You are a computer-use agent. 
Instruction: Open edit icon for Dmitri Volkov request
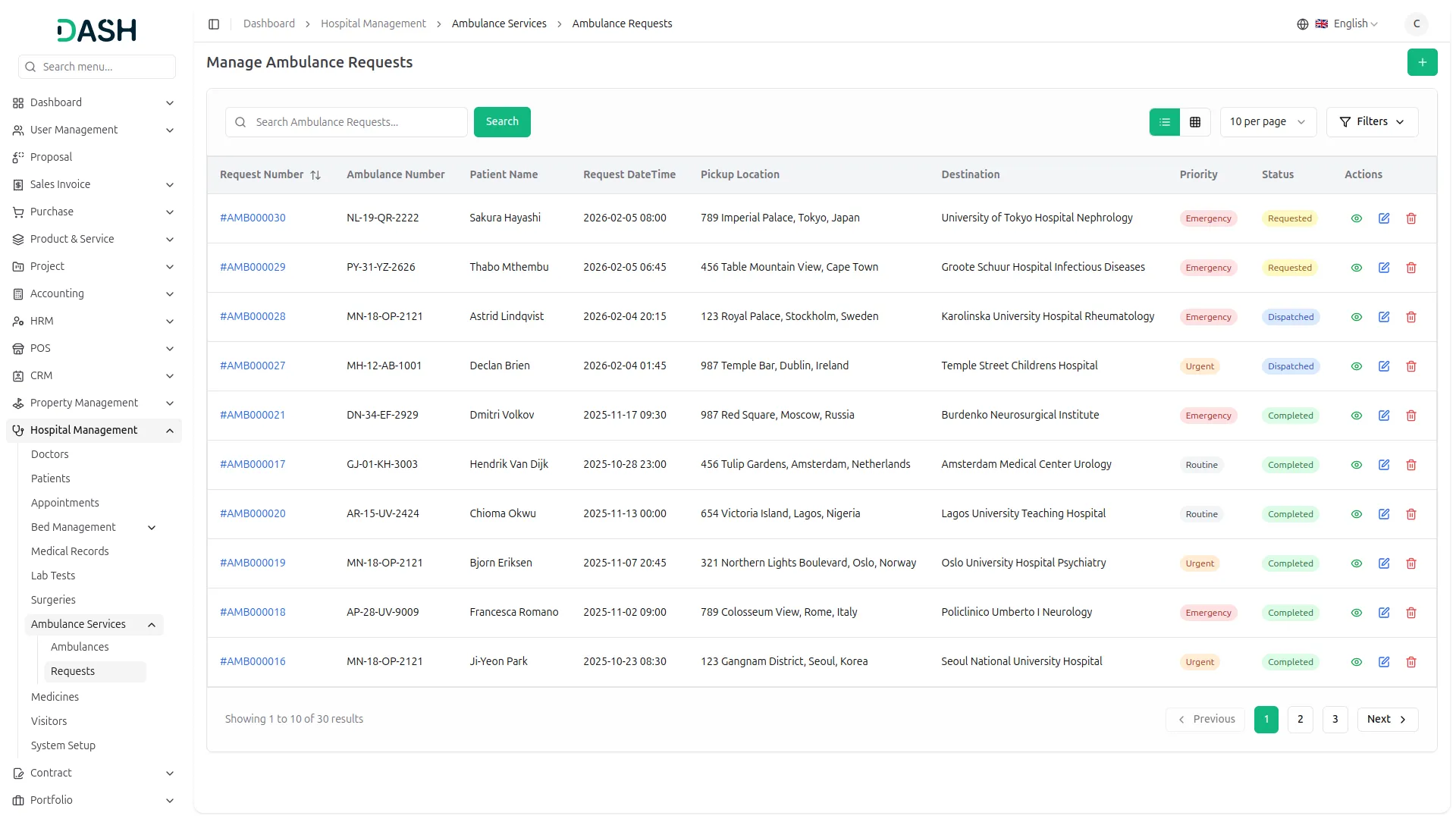(1384, 416)
